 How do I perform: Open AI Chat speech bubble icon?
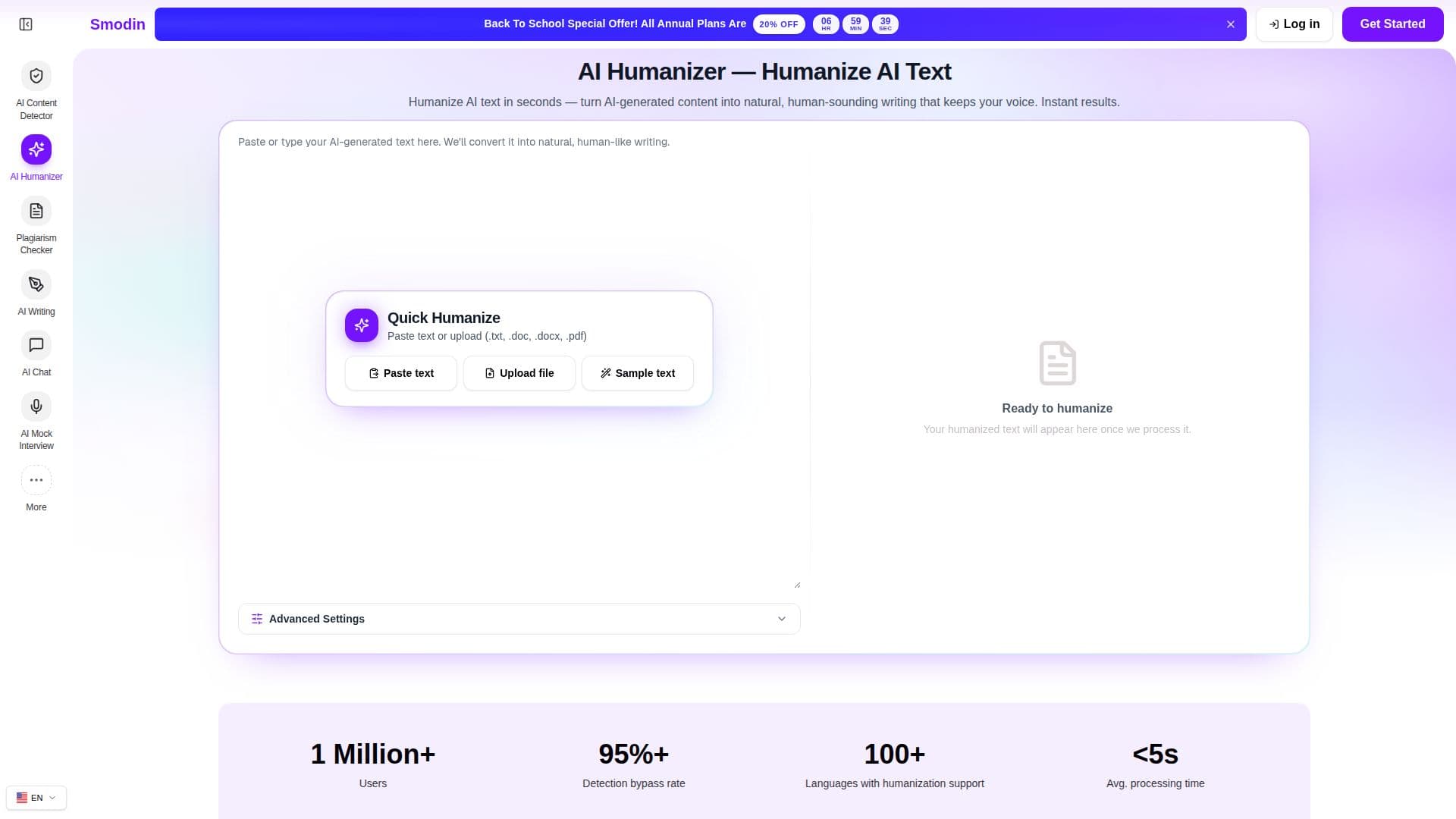tap(36, 345)
